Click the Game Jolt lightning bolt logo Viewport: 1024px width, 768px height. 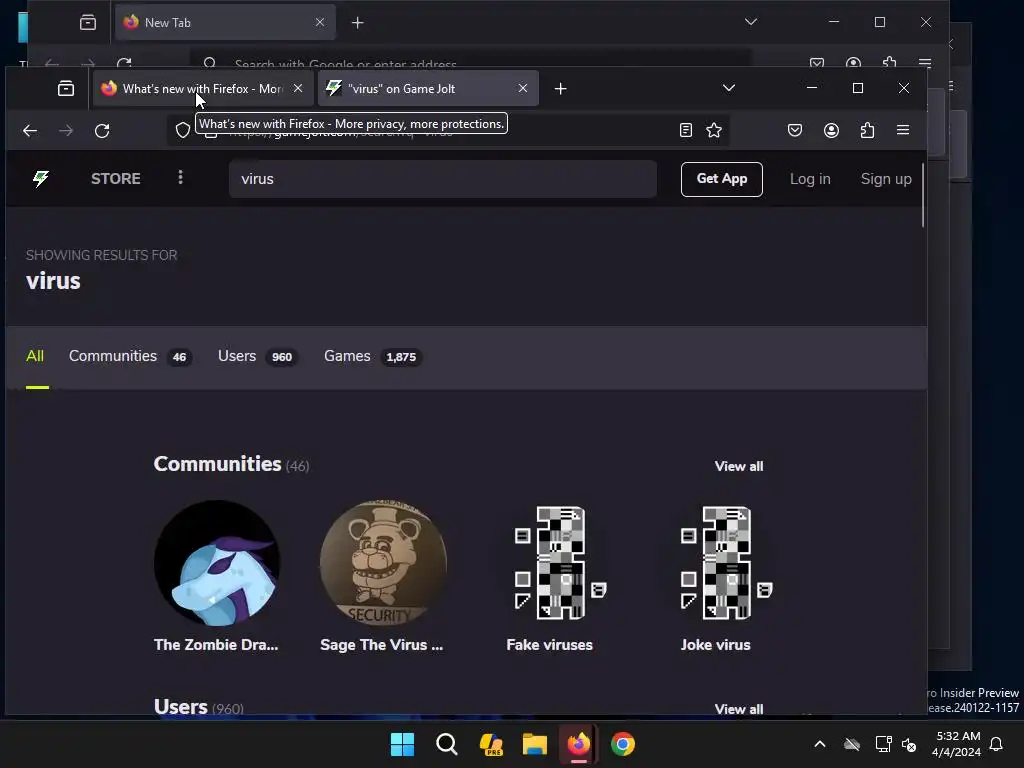[x=40, y=178]
